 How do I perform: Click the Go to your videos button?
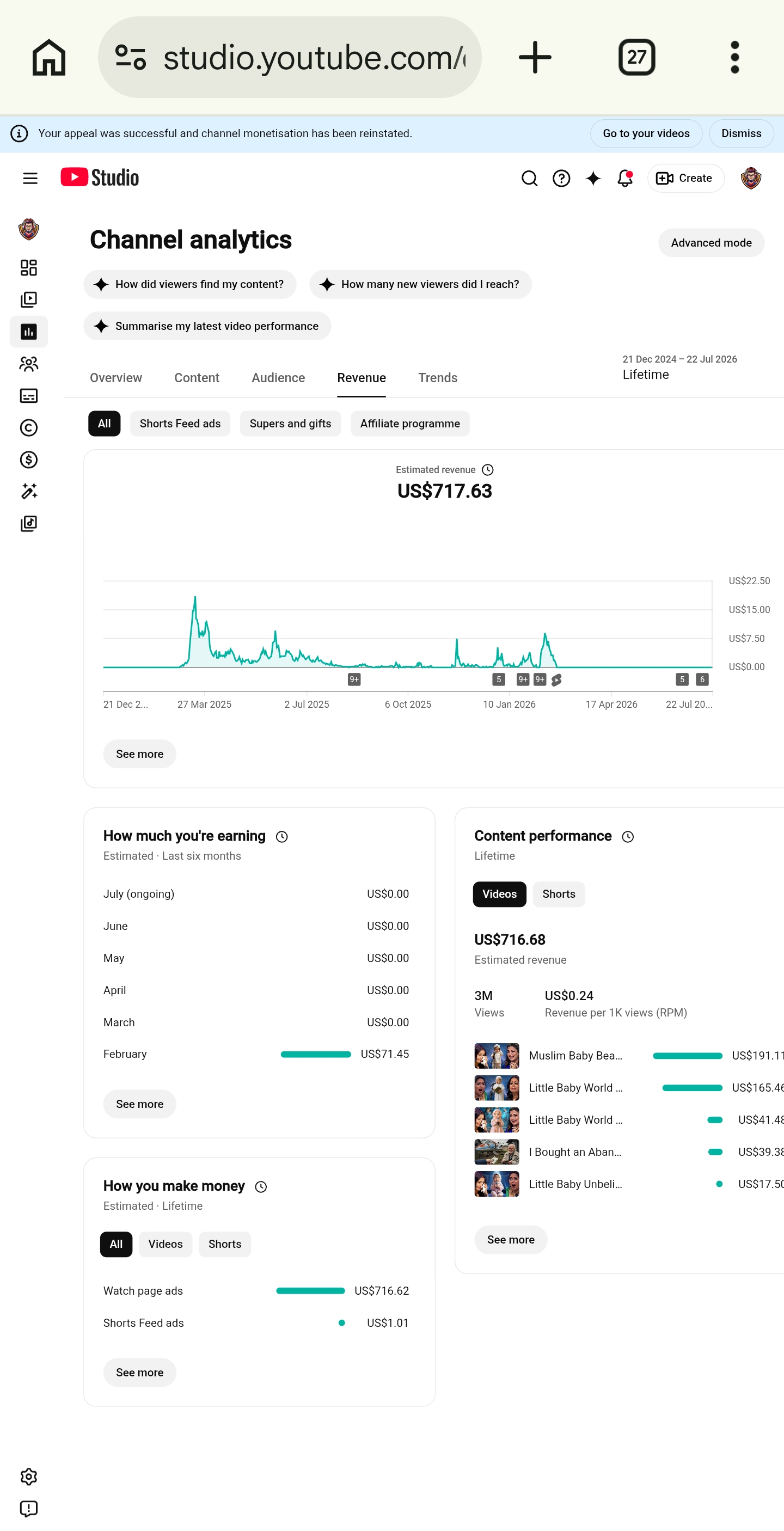[x=646, y=134]
